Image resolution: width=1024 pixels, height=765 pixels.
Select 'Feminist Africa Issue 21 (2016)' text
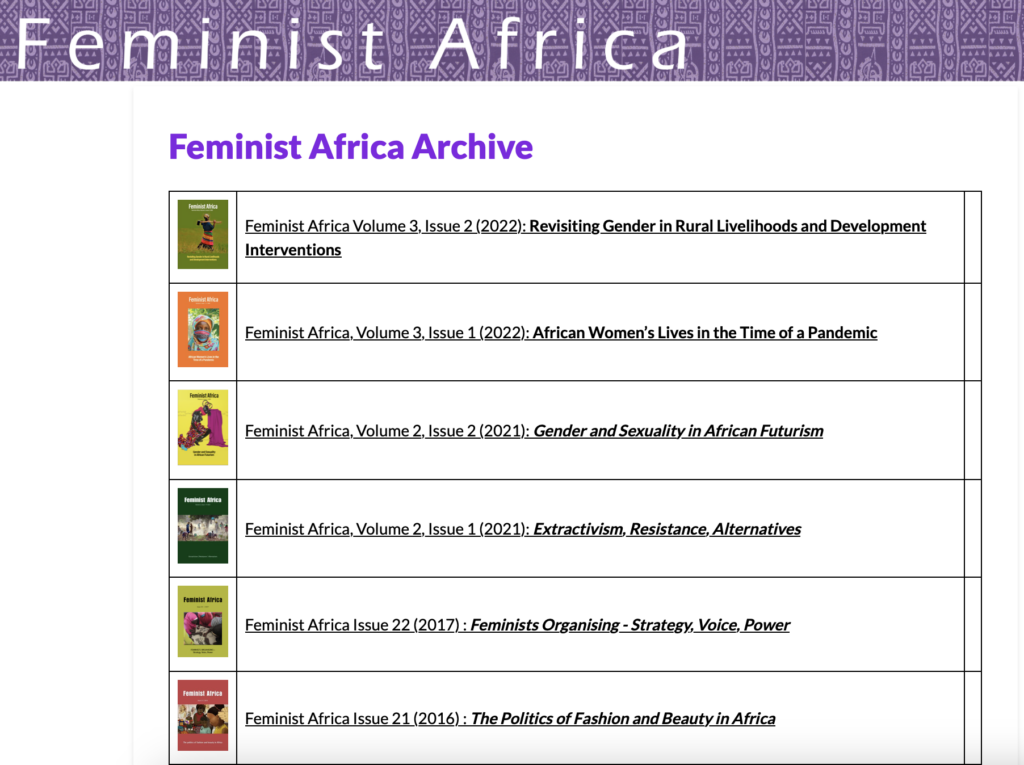pyautogui.click(x=353, y=719)
